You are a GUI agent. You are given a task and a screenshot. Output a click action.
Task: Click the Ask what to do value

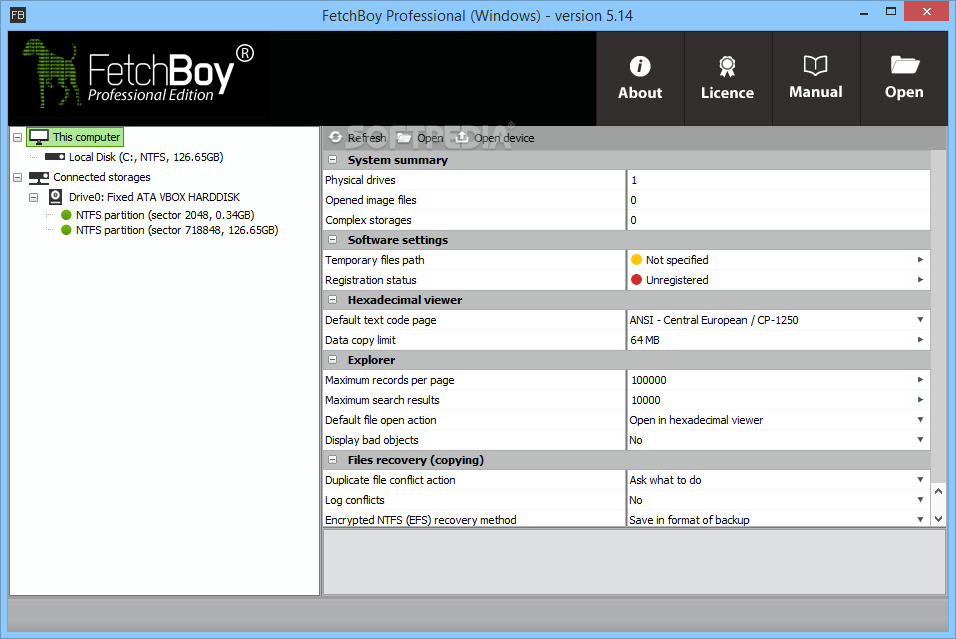(x=665, y=480)
